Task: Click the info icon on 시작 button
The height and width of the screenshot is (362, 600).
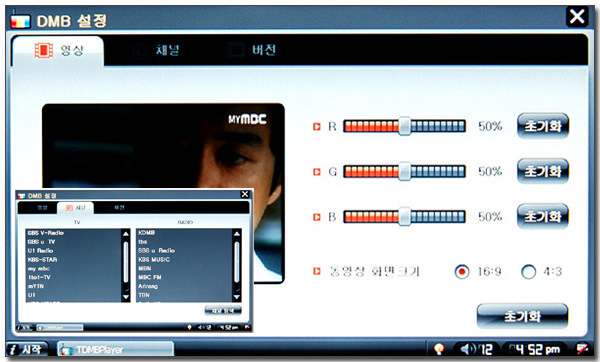Action: tap(13, 350)
